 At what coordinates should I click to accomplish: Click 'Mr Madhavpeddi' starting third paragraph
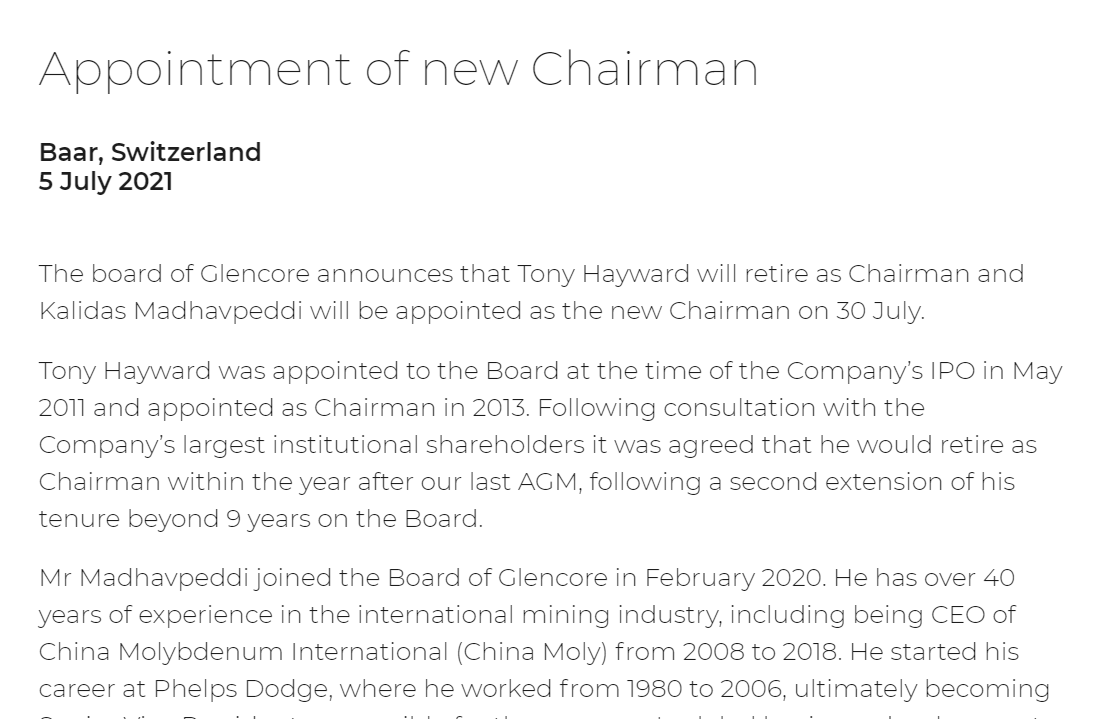[145, 578]
